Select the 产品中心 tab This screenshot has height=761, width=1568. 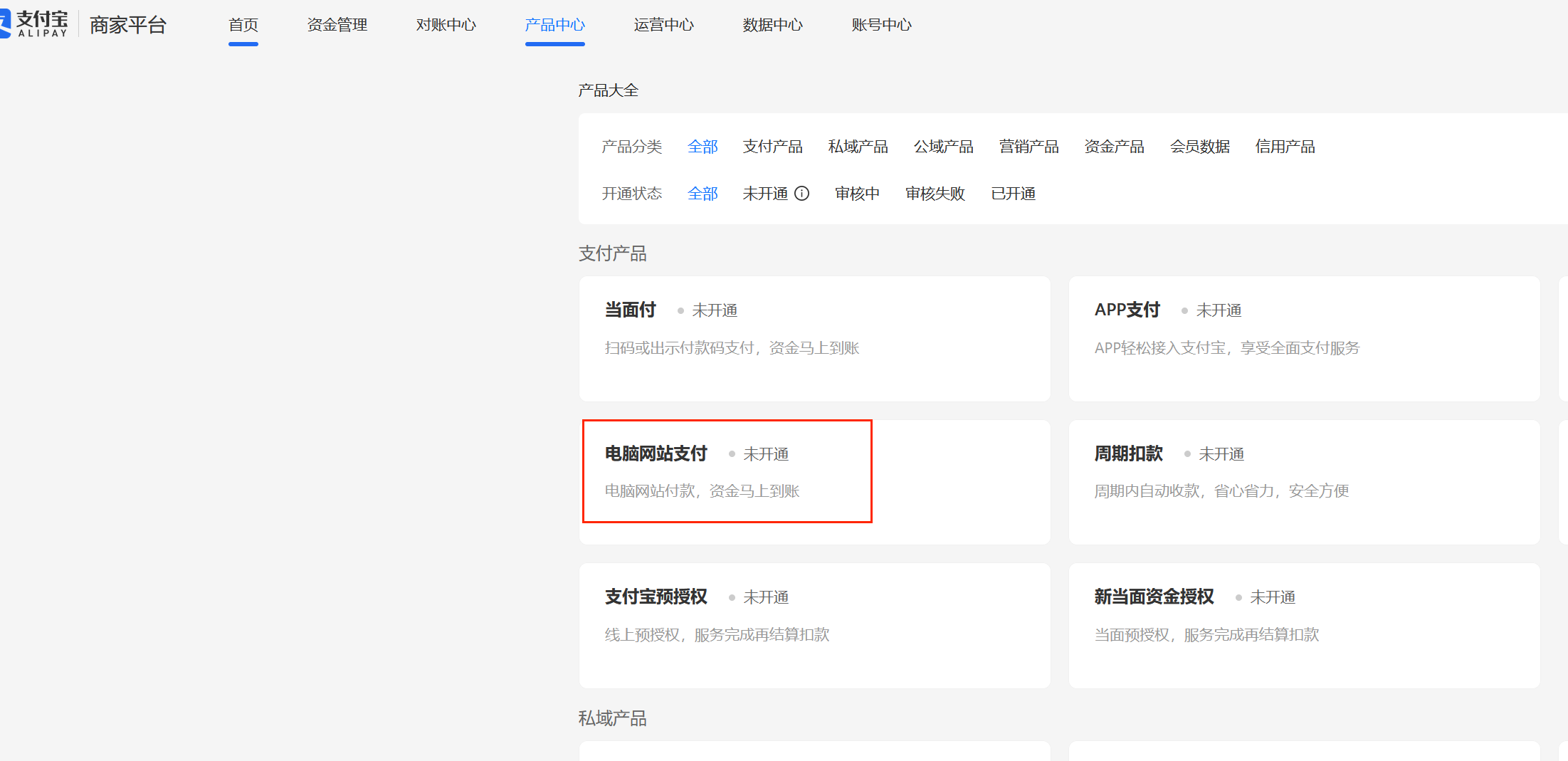tap(555, 25)
